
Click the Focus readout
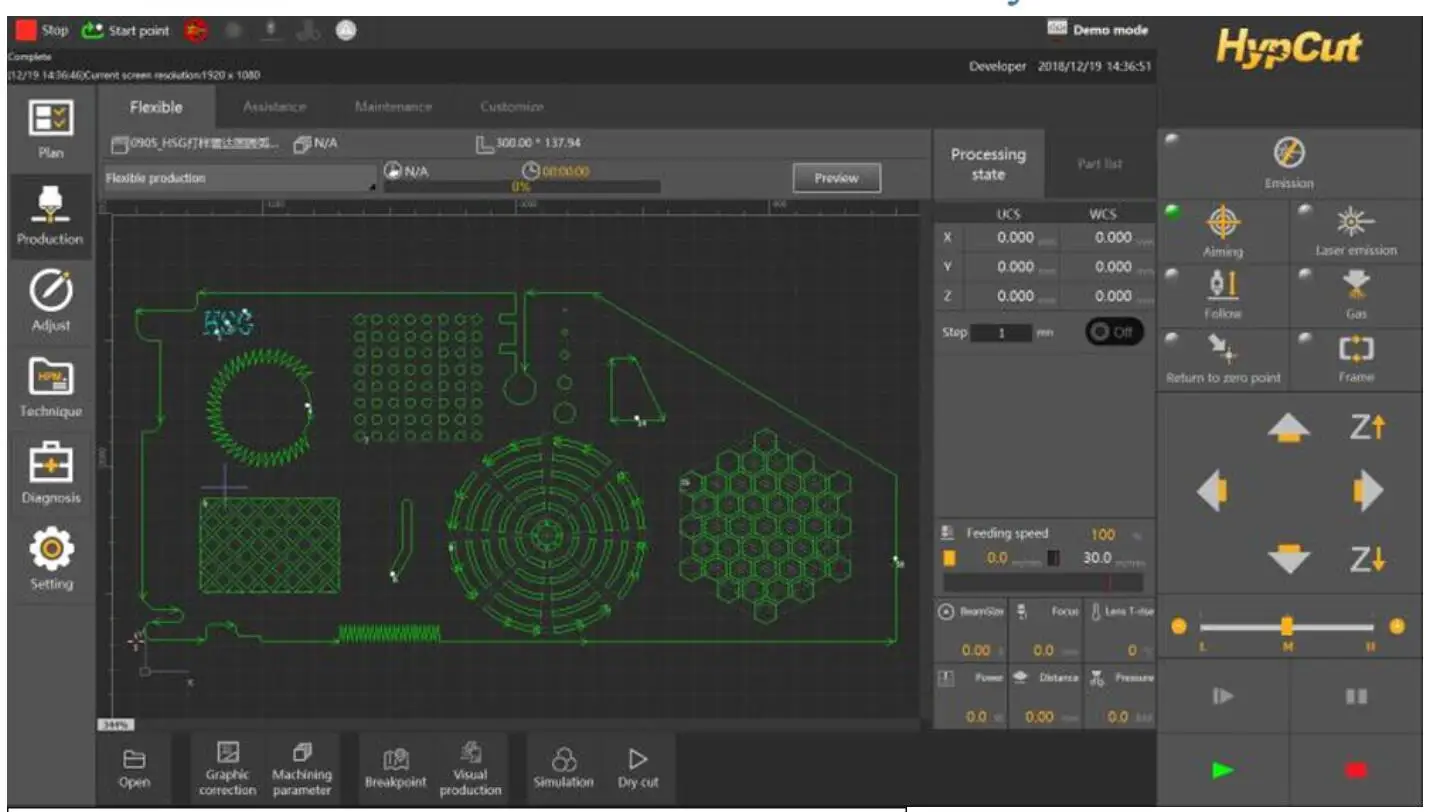(1046, 632)
